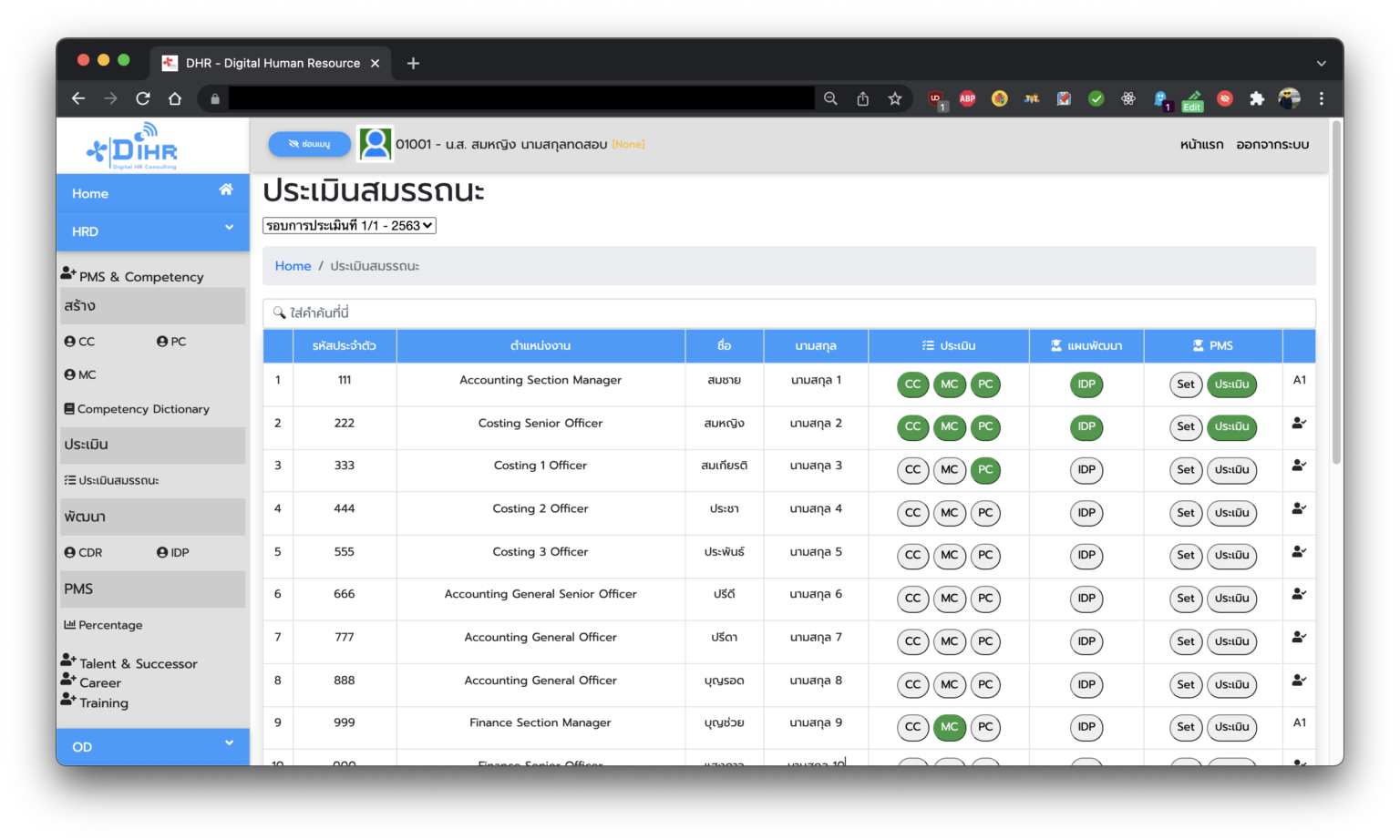1400x840 pixels.
Task: Click the Home icon in the sidebar
Action: [x=225, y=190]
